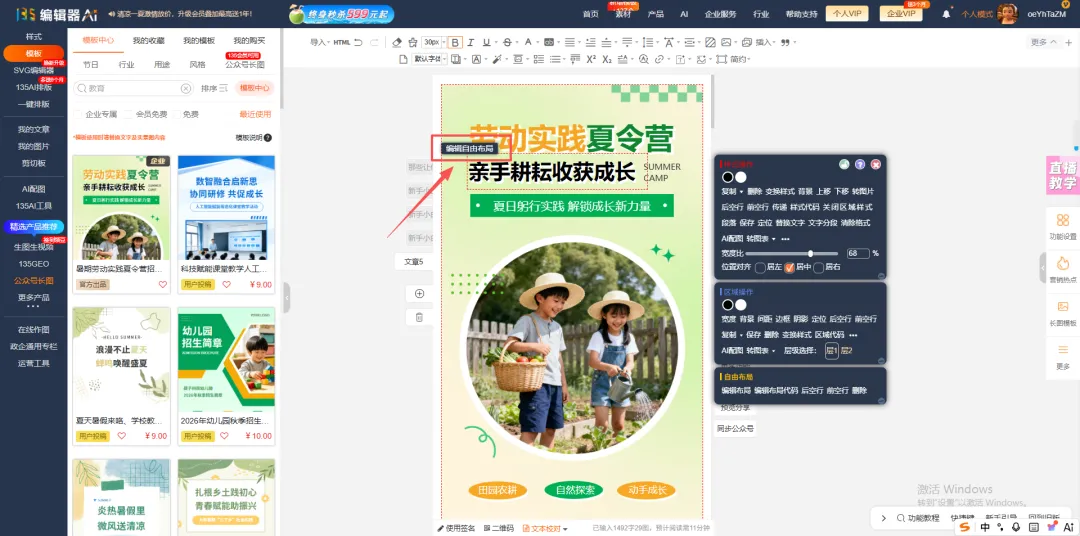The image size is (1080, 536).
Task: Favorite the 科技赋能课堂教学 template with its heart
Action: 226,285
